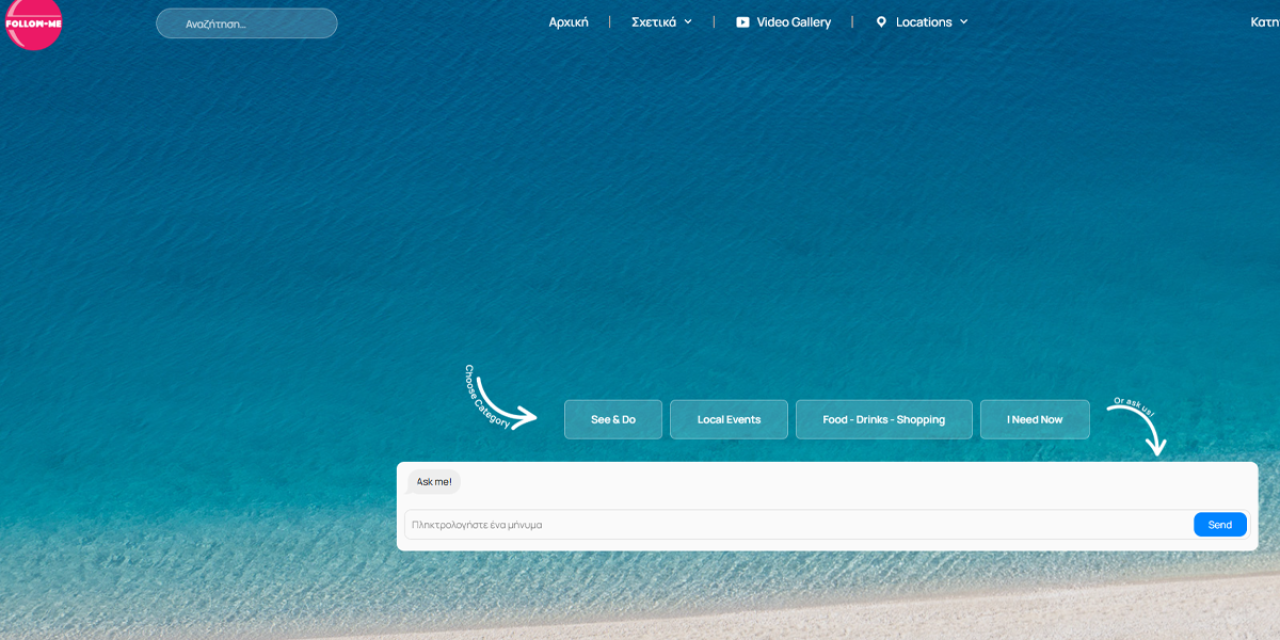
Task: Expand the Locations dropdown chevron
Action: click(x=964, y=22)
